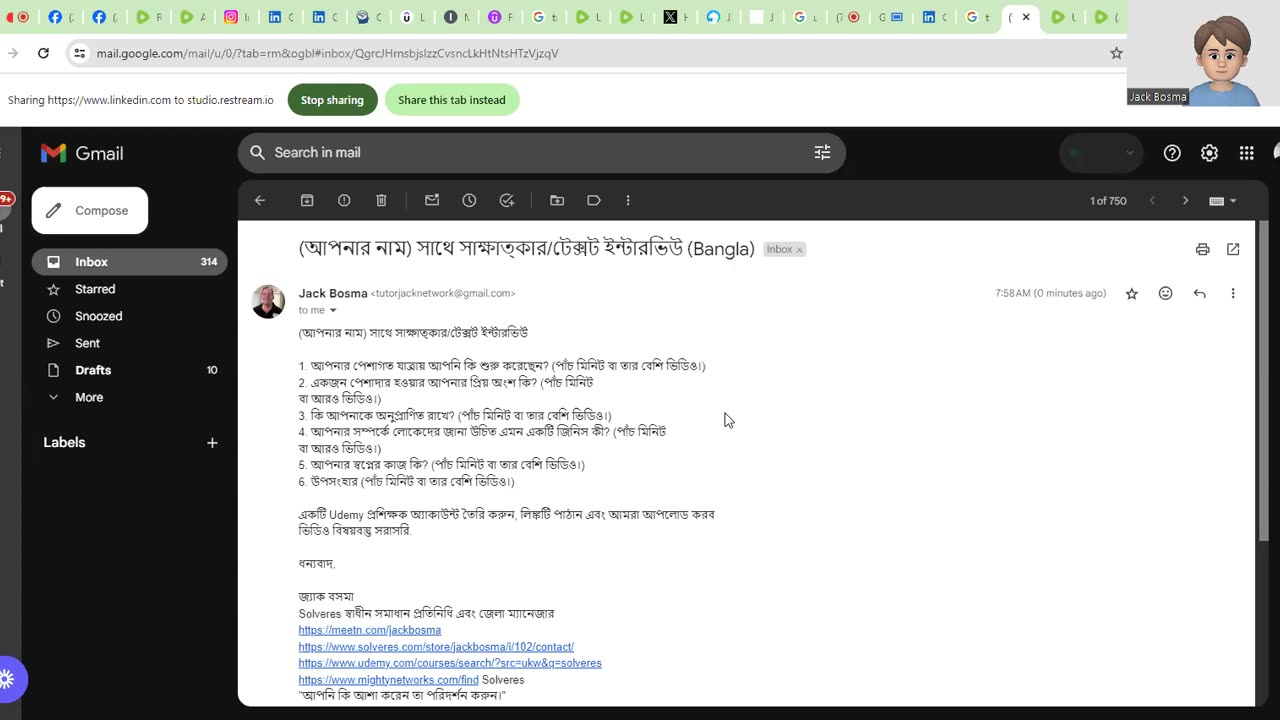This screenshot has width=1280, height=720.
Task: Remove the Inbox label from the email
Action: pos(799,250)
